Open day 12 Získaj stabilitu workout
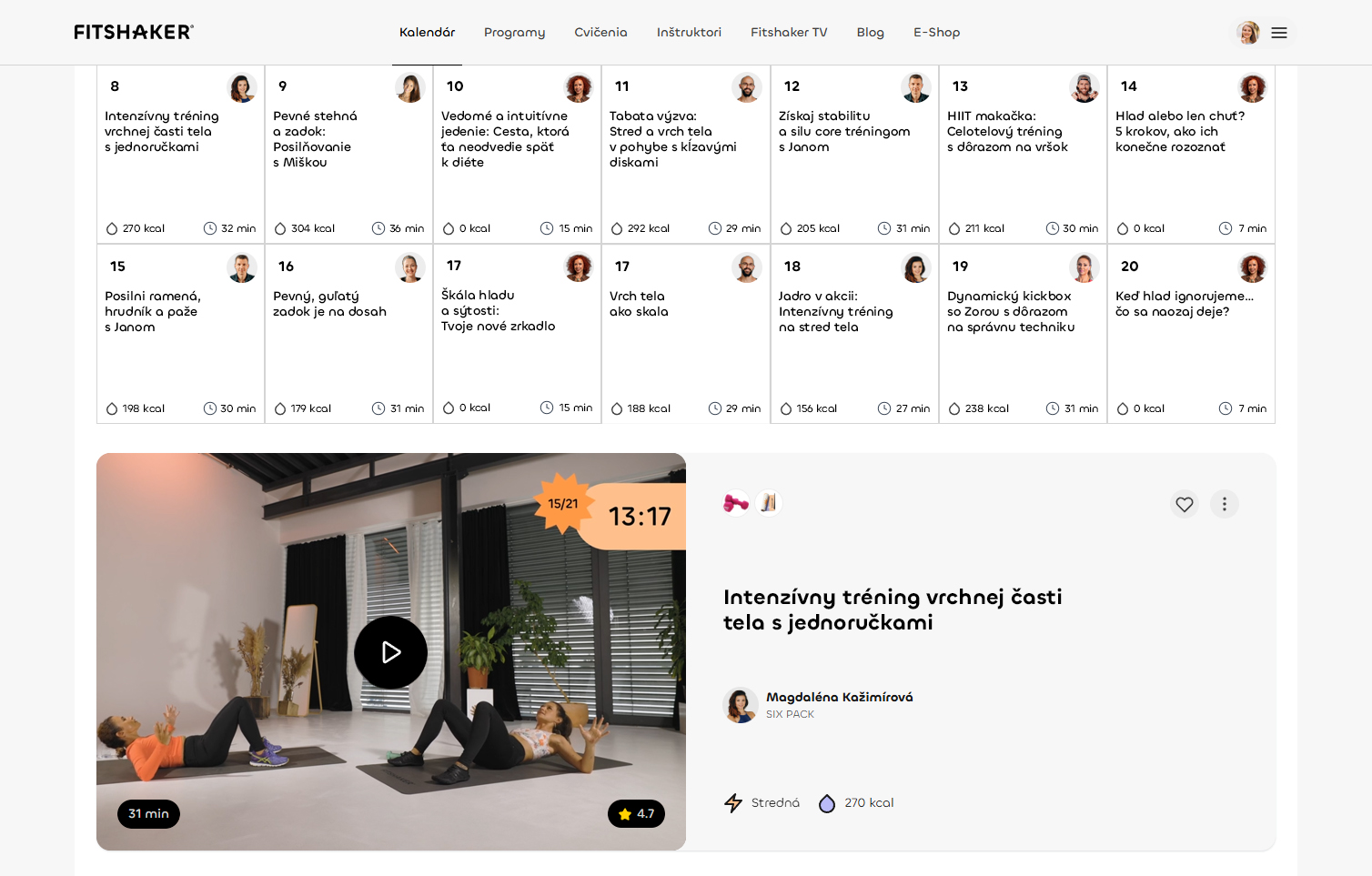 tap(854, 154)
